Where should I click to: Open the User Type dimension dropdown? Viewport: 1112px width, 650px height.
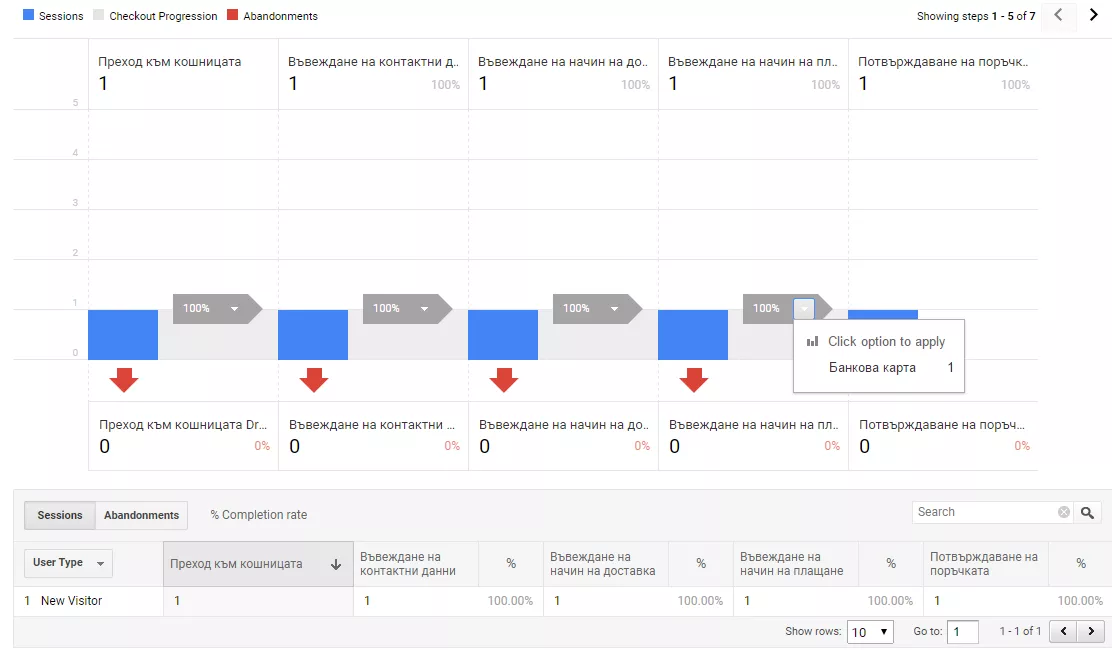coord(68,563)
